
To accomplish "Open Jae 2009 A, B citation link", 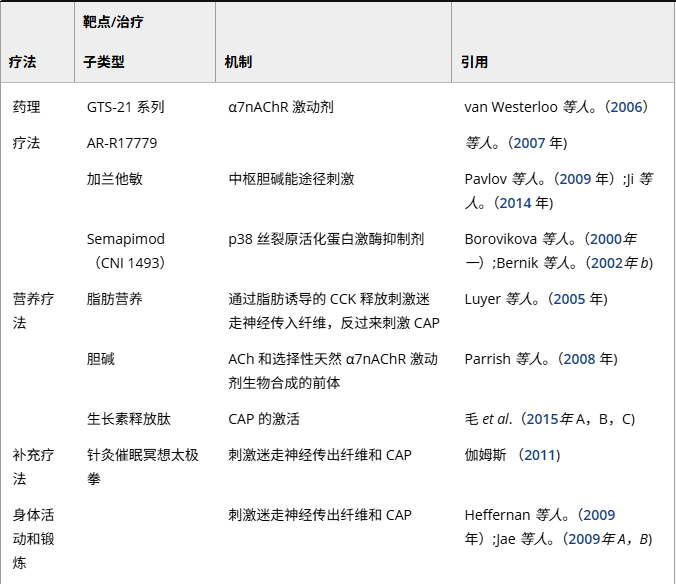I will 585,539.
